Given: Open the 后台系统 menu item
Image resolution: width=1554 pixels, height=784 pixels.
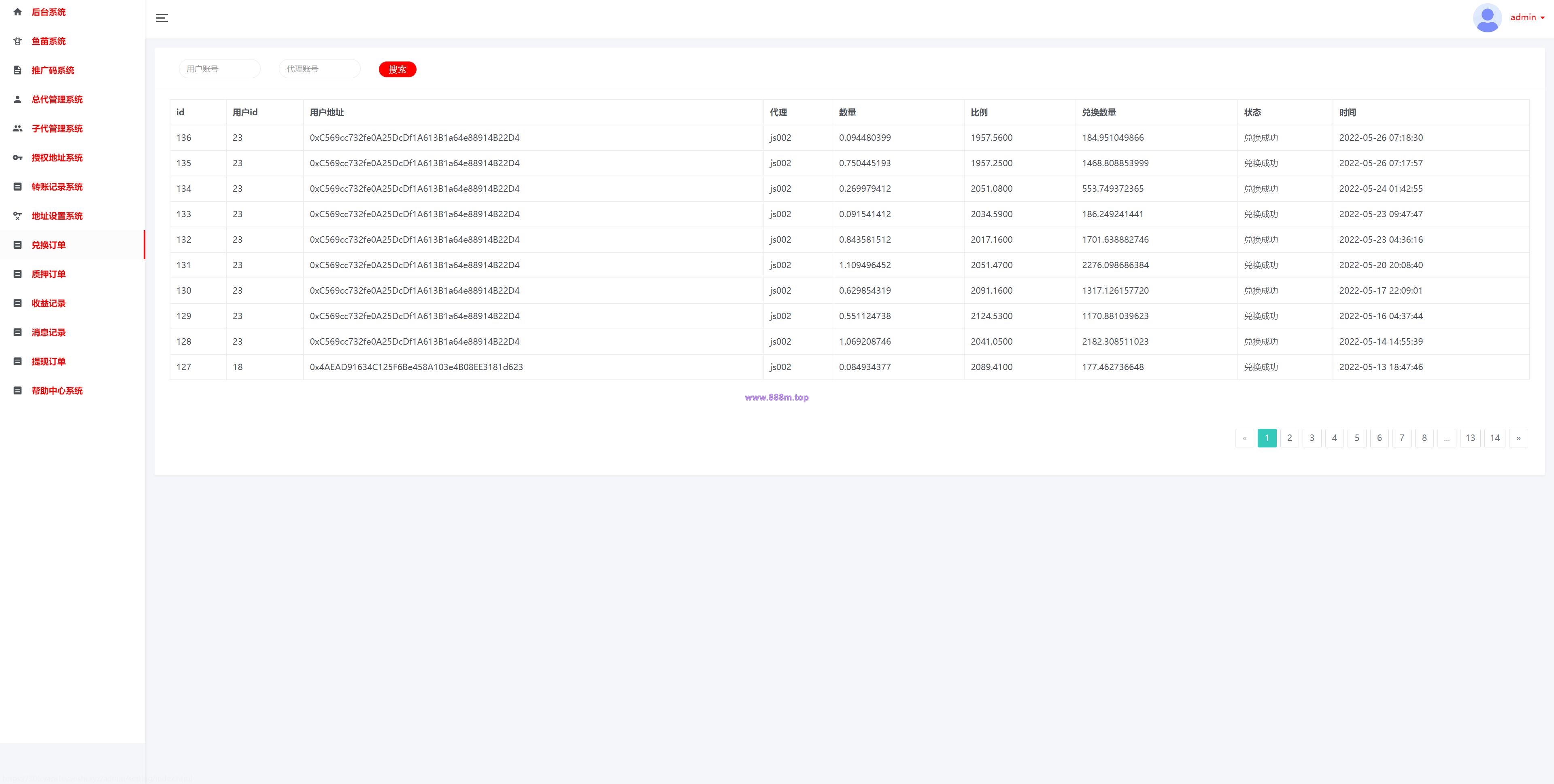Looking at the screenshot, I should 72,12.
